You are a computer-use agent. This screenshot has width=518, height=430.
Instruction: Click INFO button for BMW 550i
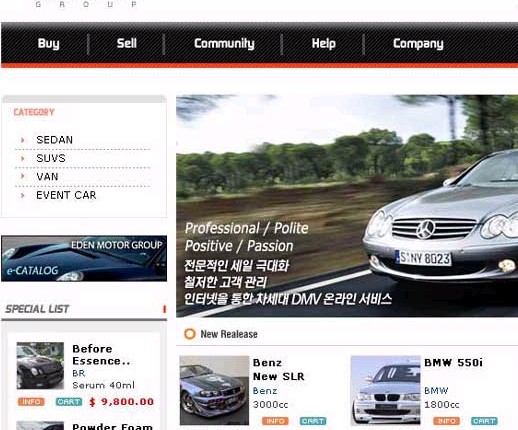click(446, 421)
